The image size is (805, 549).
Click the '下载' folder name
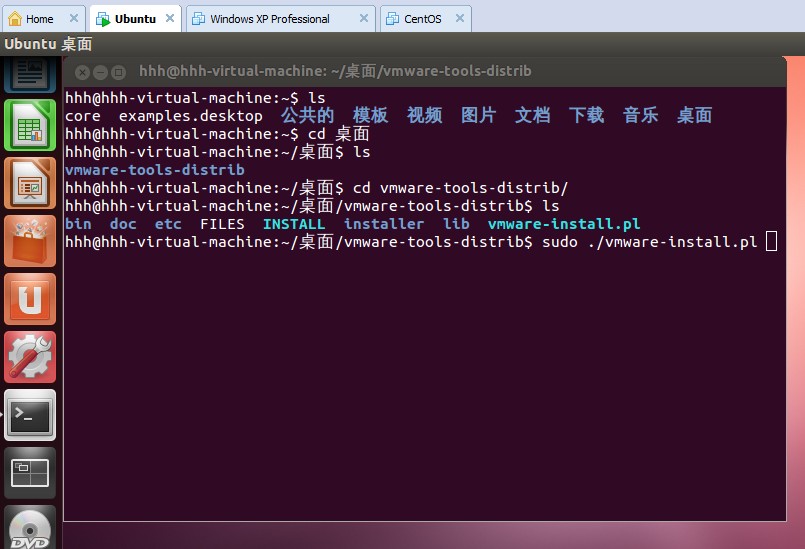click(x=586, y=115)
